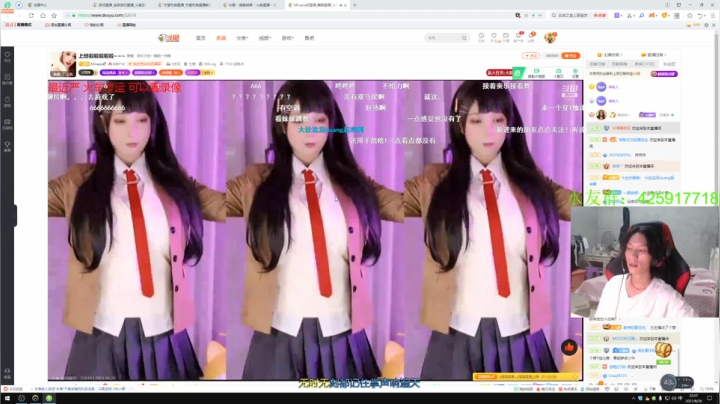
Task: Click the heart icon in left sidebar
Action: tap(7, 56)
